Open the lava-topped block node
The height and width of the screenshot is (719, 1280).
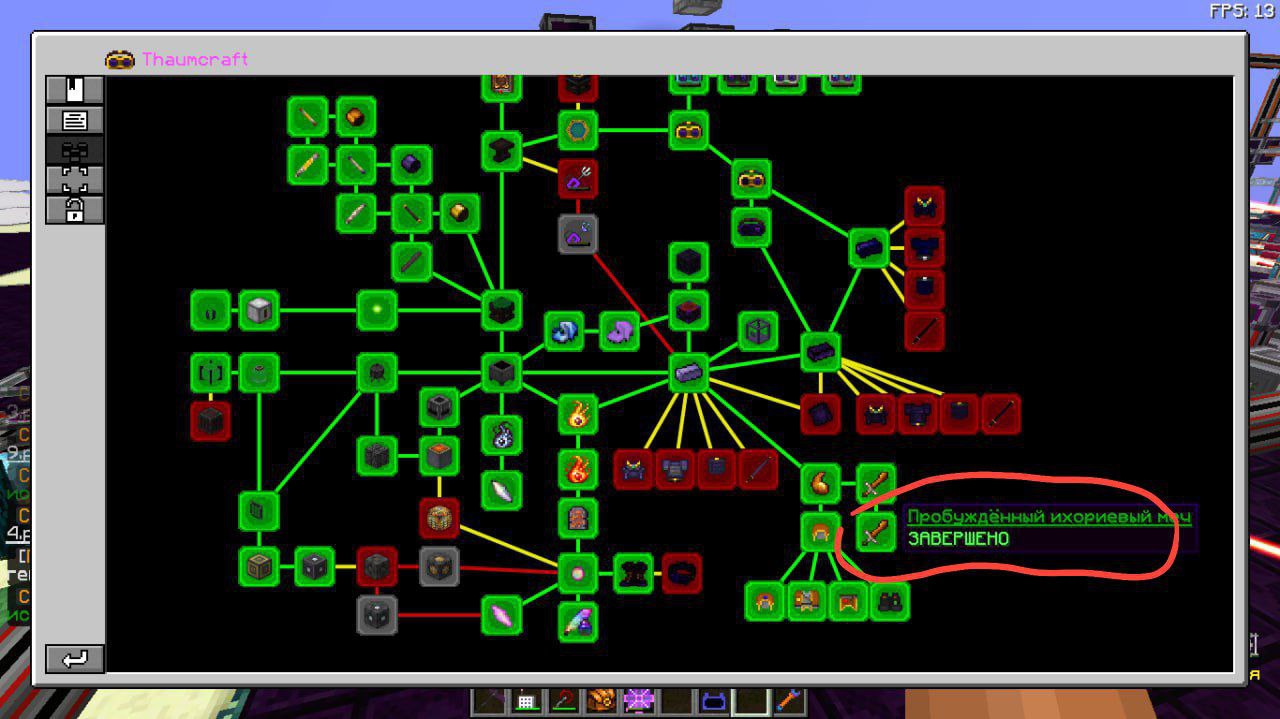[439, 456]
